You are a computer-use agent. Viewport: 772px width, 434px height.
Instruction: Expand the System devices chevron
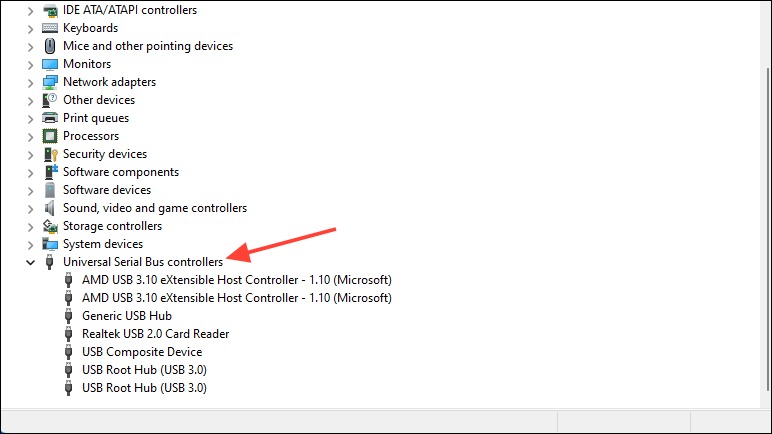pyautogui.click(x=31, y=245)
